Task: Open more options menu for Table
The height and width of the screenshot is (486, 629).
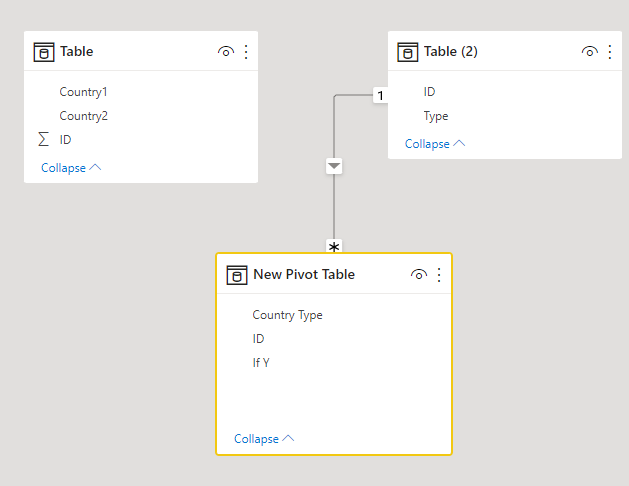Action: [x=246, y=52]
